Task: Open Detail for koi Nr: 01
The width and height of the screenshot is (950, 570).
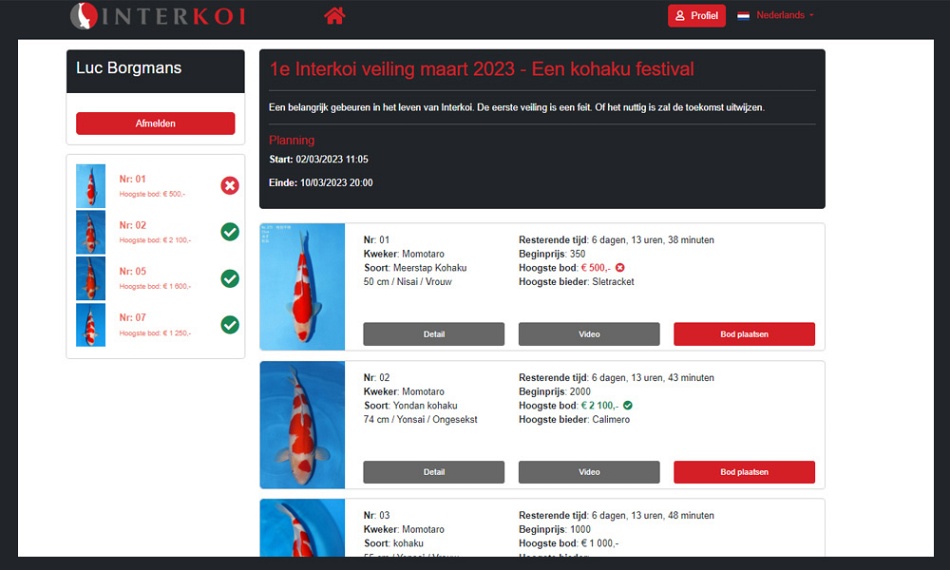Action: 434,334
